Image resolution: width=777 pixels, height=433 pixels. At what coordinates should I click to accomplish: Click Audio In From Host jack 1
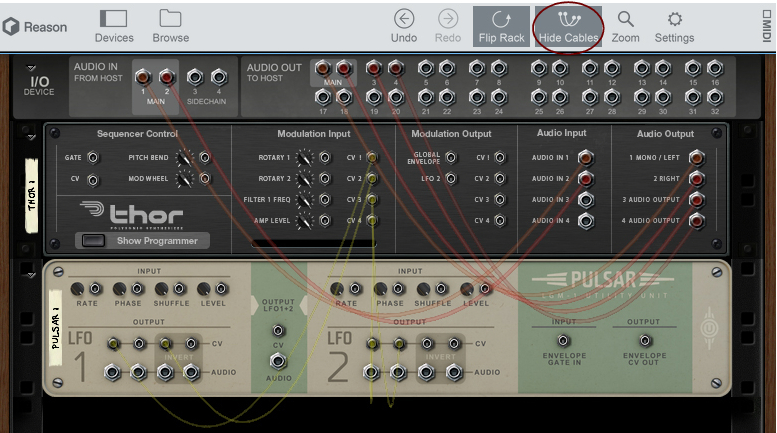pos(143,77)
